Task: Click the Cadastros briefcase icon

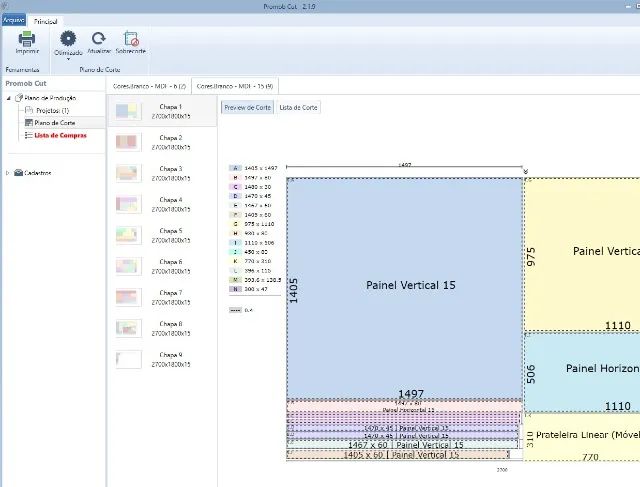Action: point(18,173)
